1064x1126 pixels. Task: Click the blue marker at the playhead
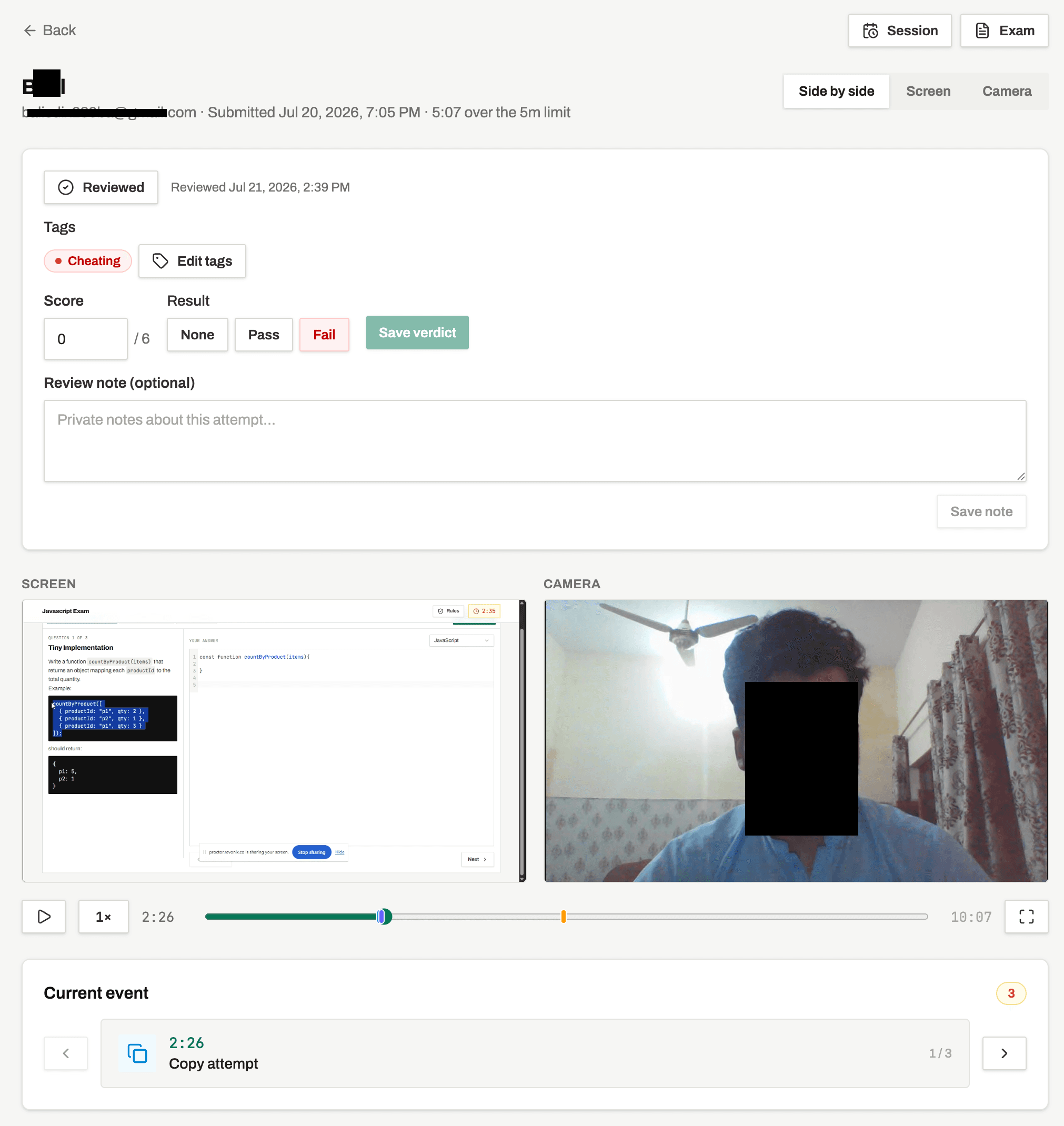pyautogui.click(x=381, y=917)
